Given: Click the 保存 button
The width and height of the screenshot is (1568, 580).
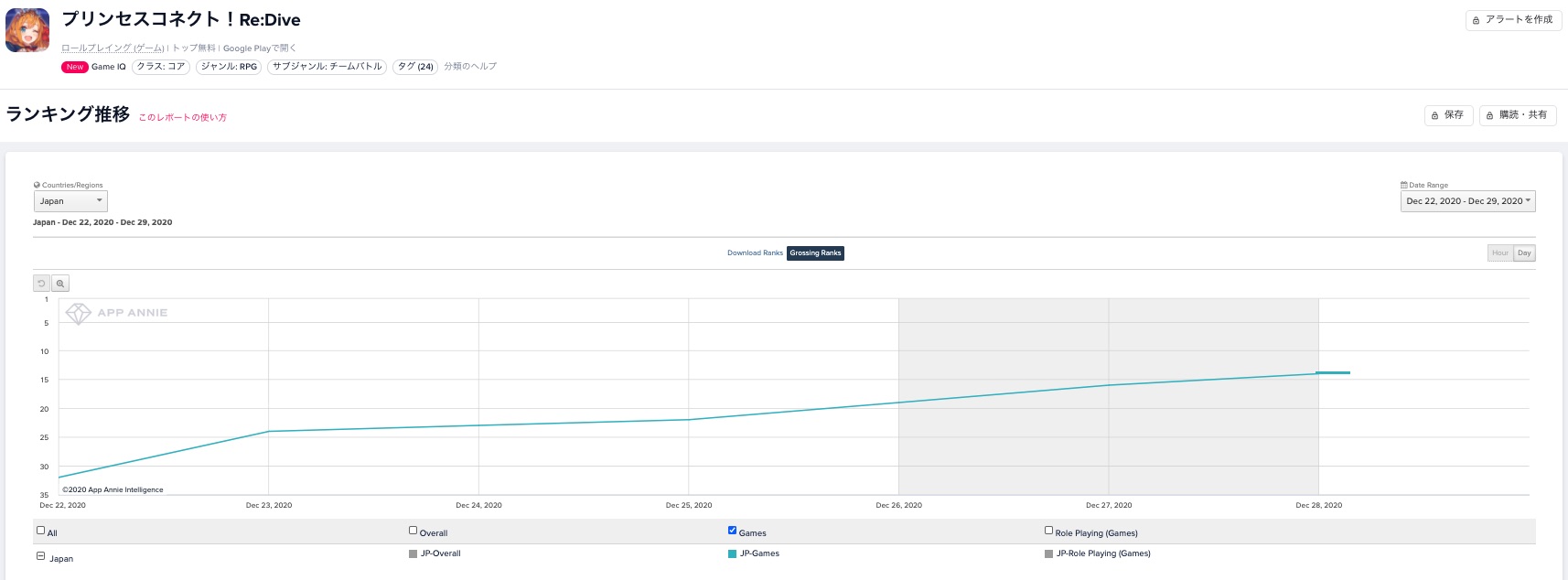Looking at the screenshot, I should tap(1448, 115).
